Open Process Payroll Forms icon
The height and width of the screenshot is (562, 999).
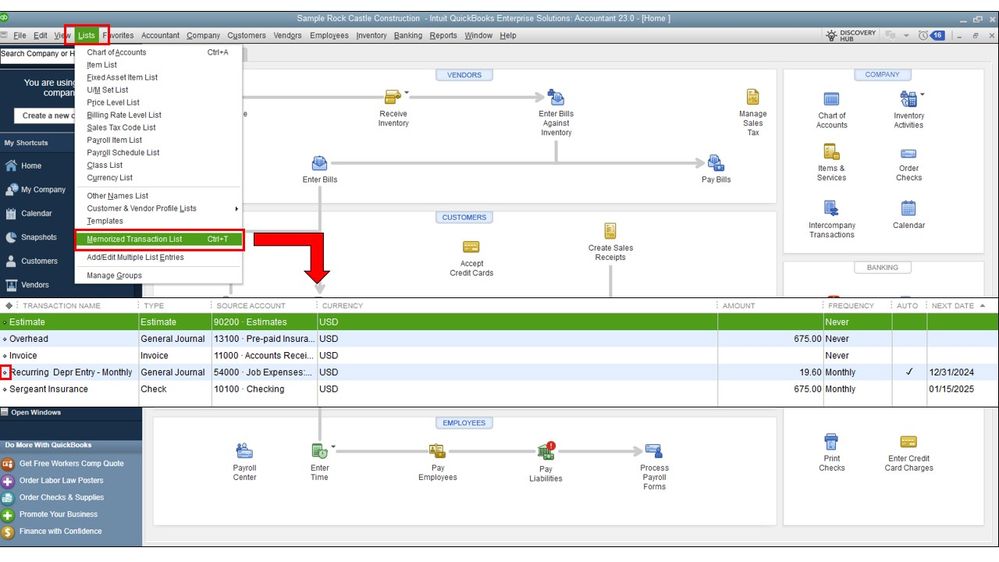tap(654, 451)
